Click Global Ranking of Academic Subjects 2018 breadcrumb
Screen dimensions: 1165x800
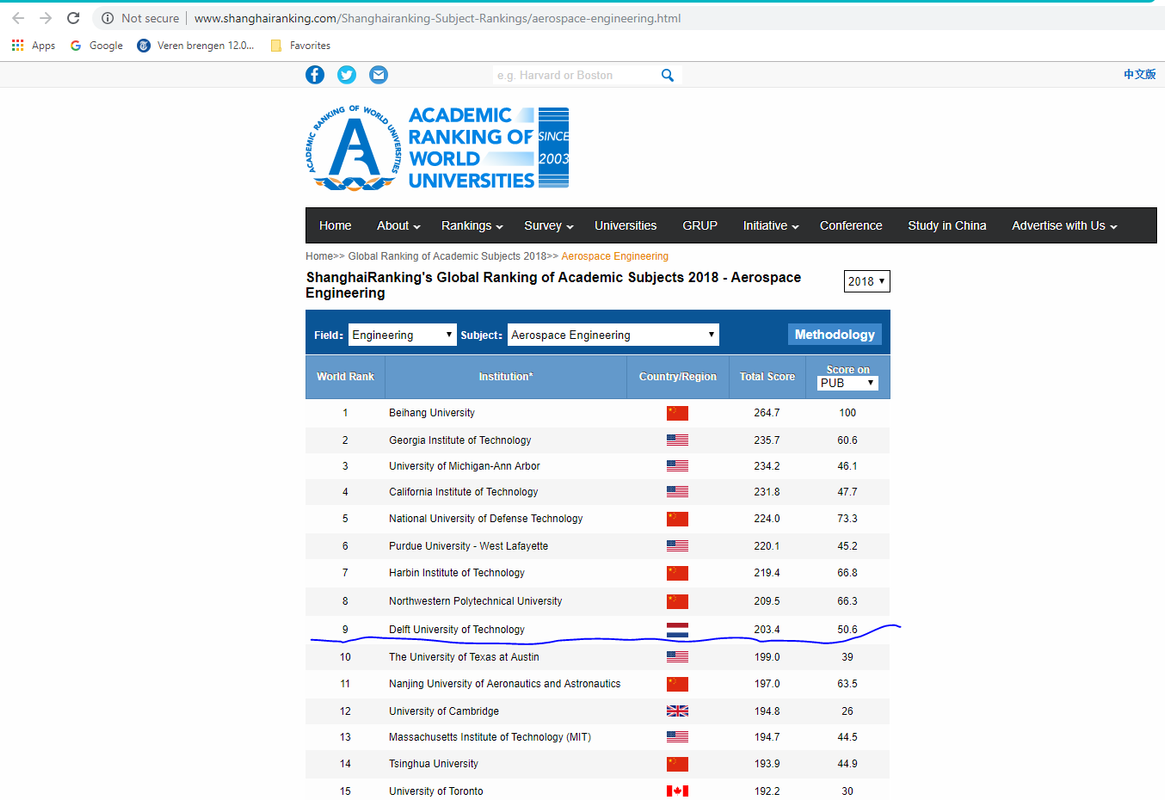tap(447, 256)
